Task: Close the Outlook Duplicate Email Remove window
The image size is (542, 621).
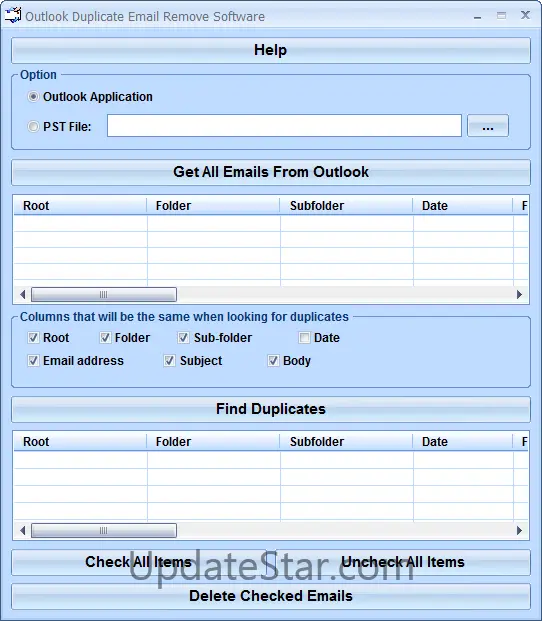Action: (x=525, y=15)
